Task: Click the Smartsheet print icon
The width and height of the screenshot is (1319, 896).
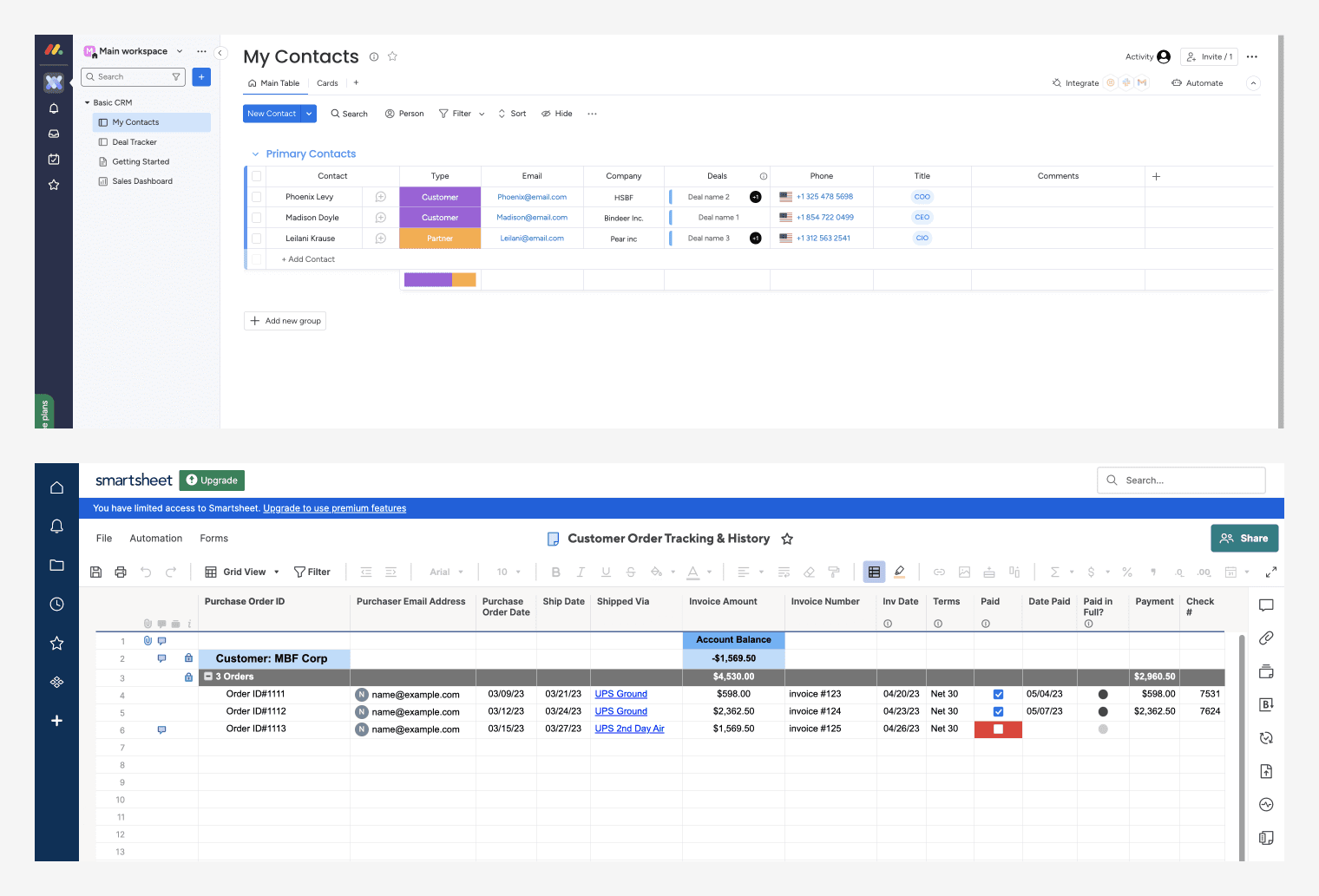Action: click(x=121, y=572)
